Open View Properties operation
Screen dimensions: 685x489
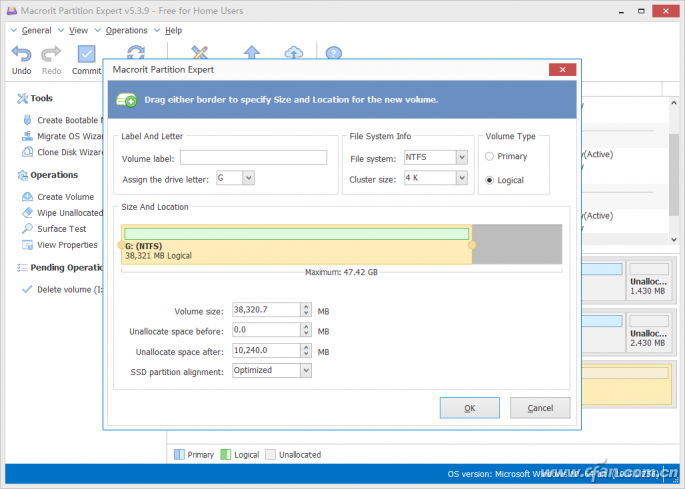(x=59, y=245)
